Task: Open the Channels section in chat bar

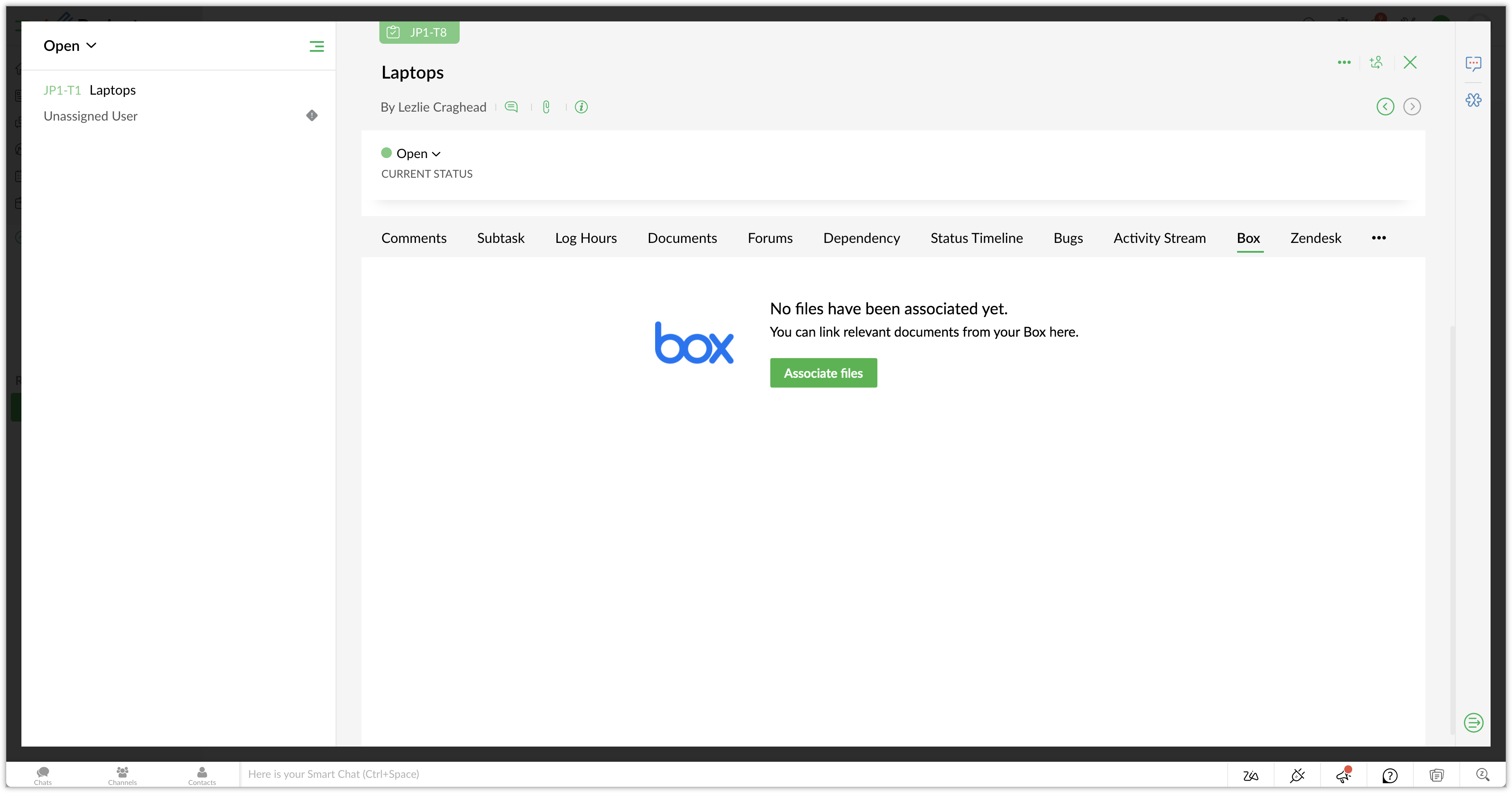Action: click(122, 775)
